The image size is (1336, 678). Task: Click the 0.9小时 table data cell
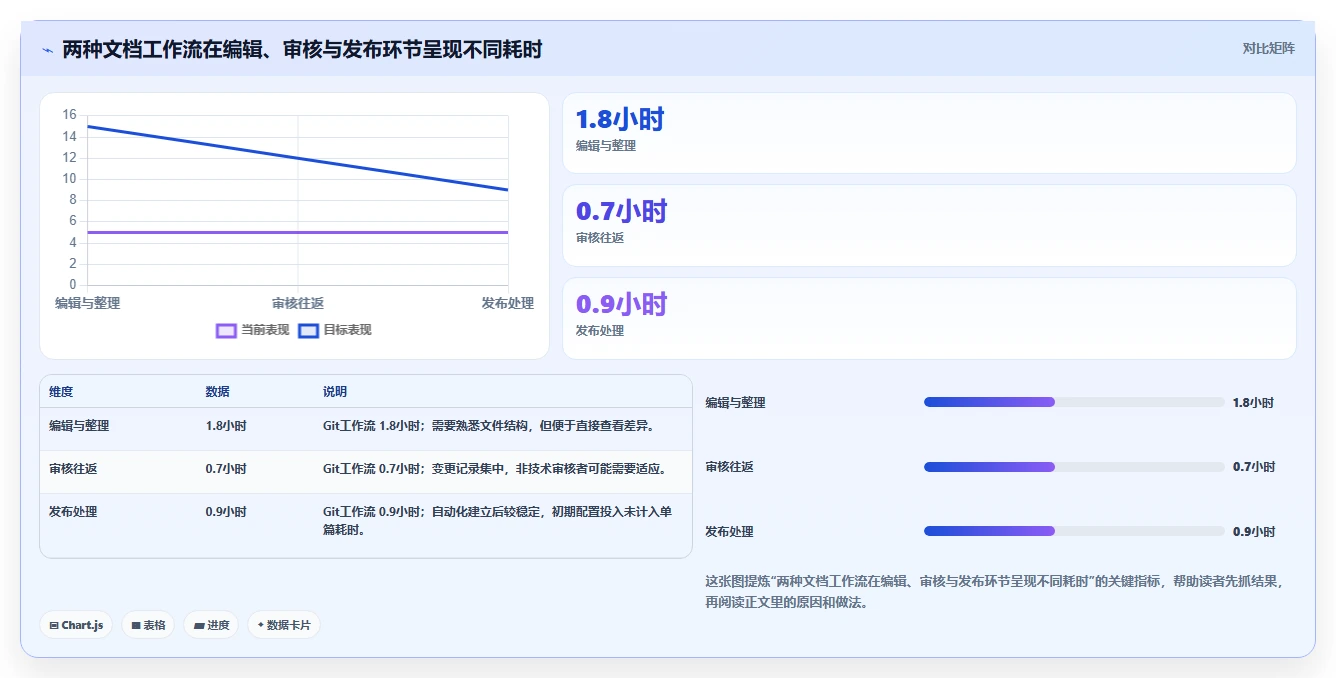tap(226, 512)
